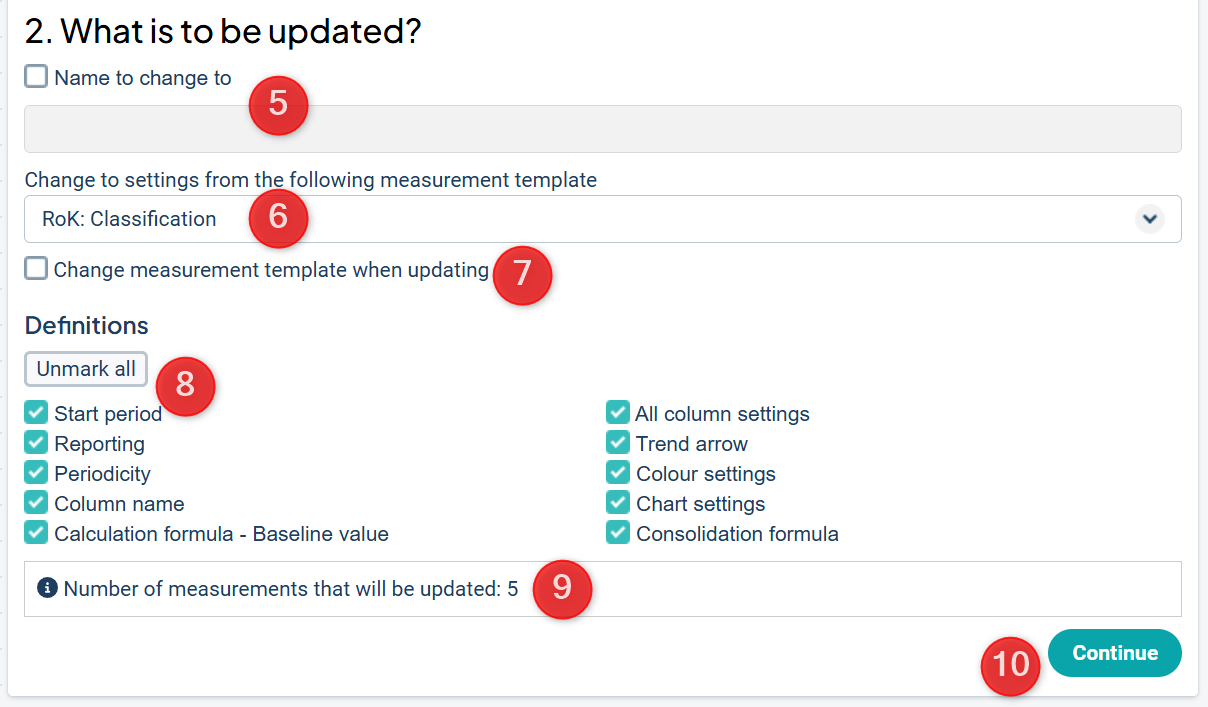
Task: Click the red number 9 marker
Action: pyautogui.click(x=562, y=588)
